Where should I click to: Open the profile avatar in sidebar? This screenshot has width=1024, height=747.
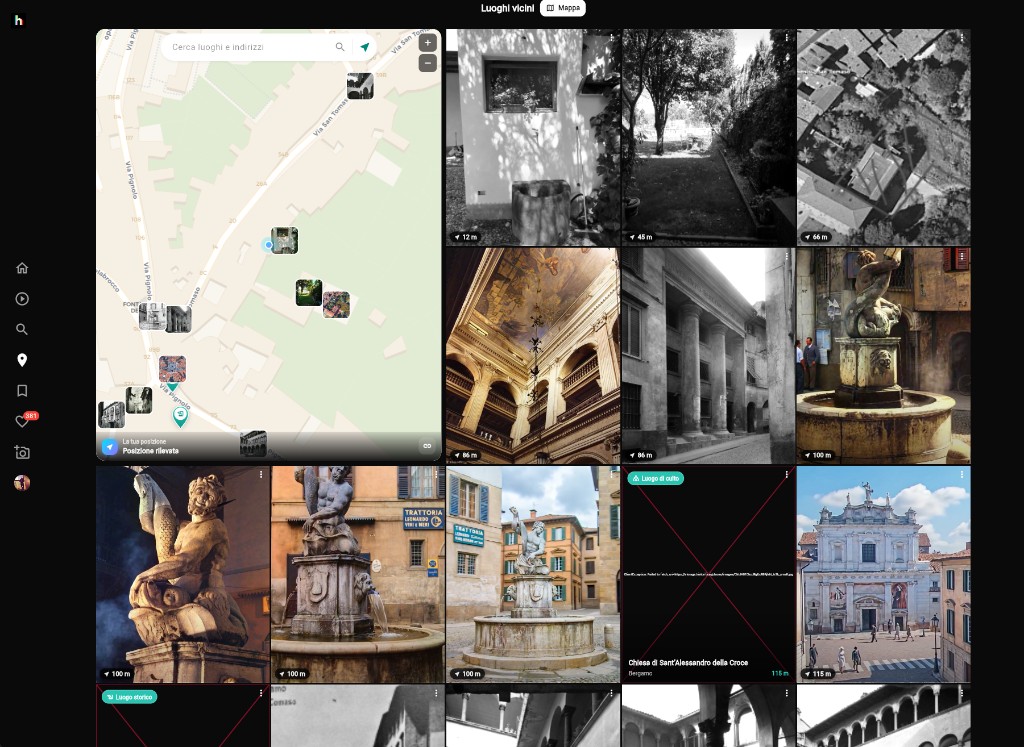pos(22,483)
